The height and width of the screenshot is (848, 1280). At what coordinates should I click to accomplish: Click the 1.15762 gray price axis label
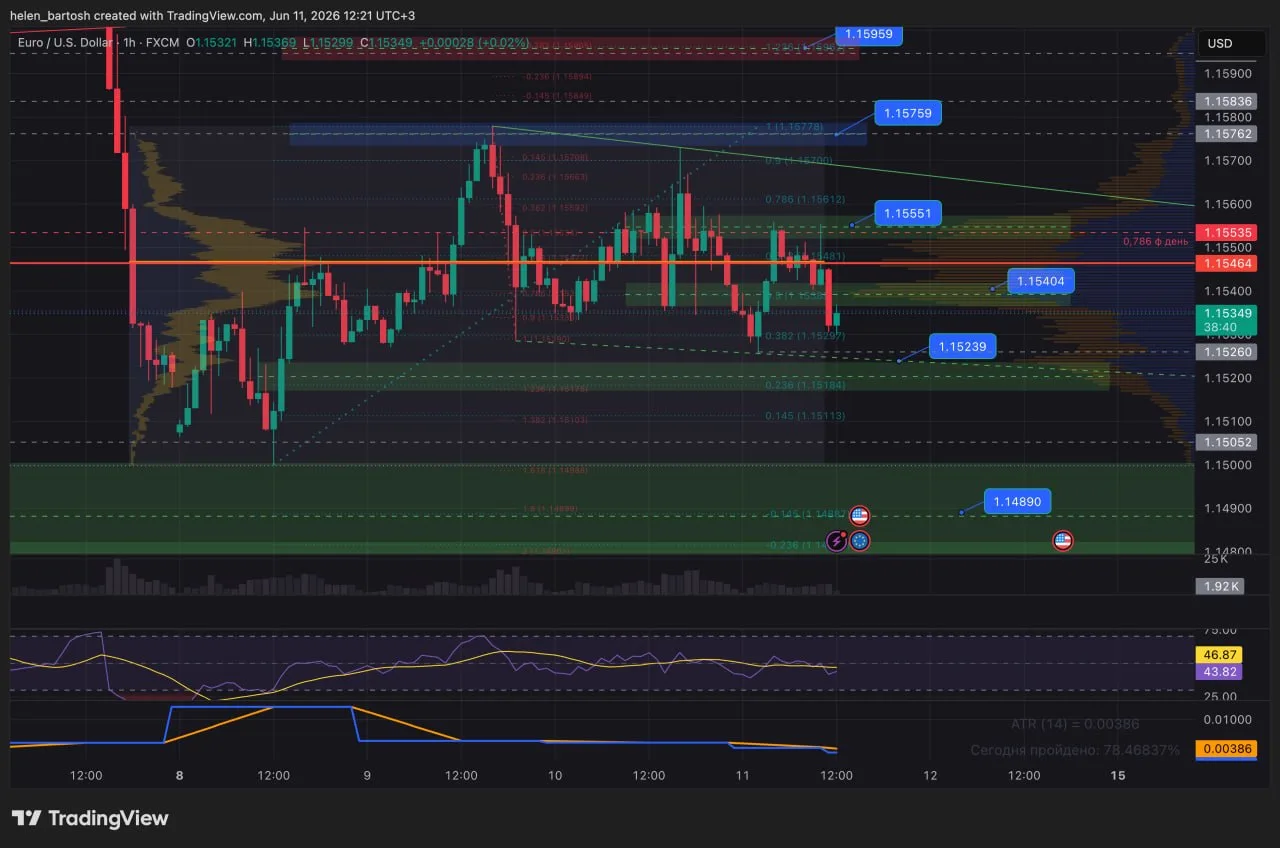(x=1227, y=133)
